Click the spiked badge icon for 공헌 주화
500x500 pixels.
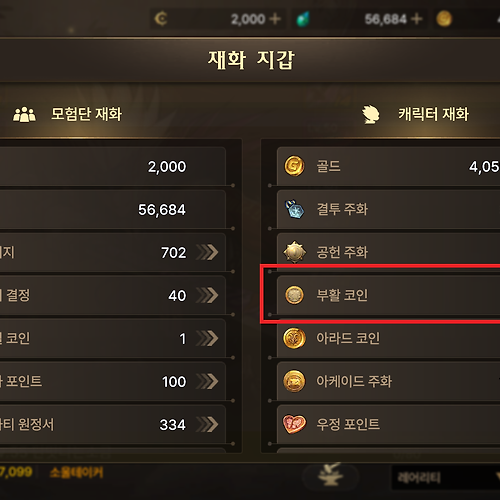294,252
